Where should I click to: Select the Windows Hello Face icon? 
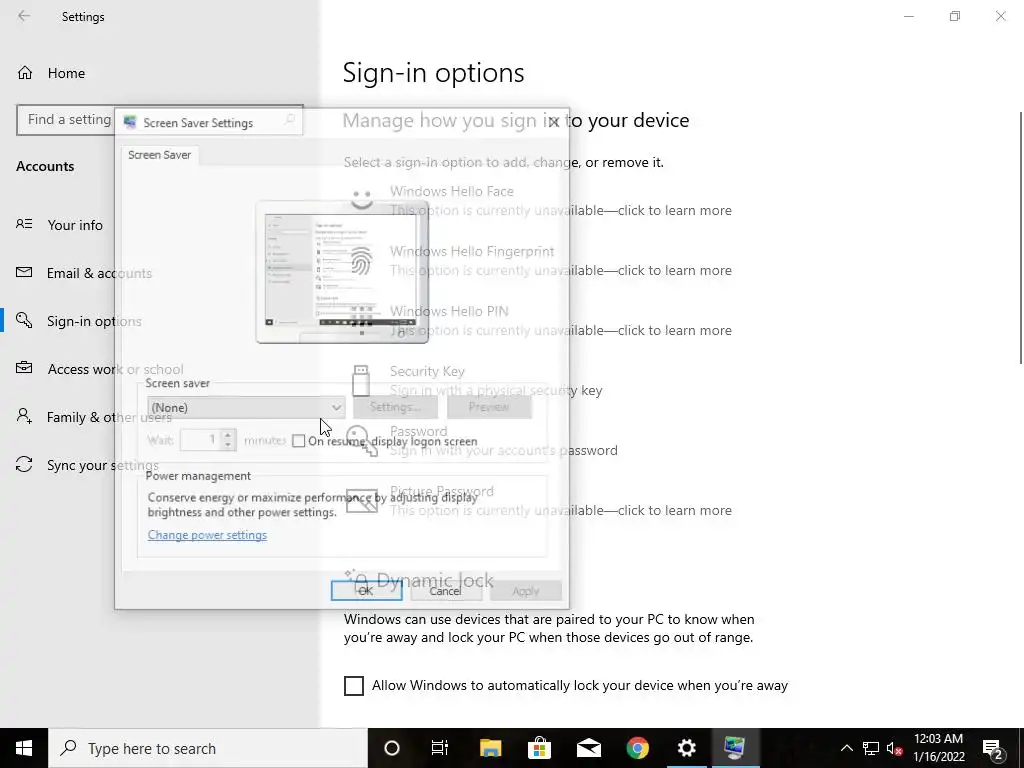click(362, 199)
